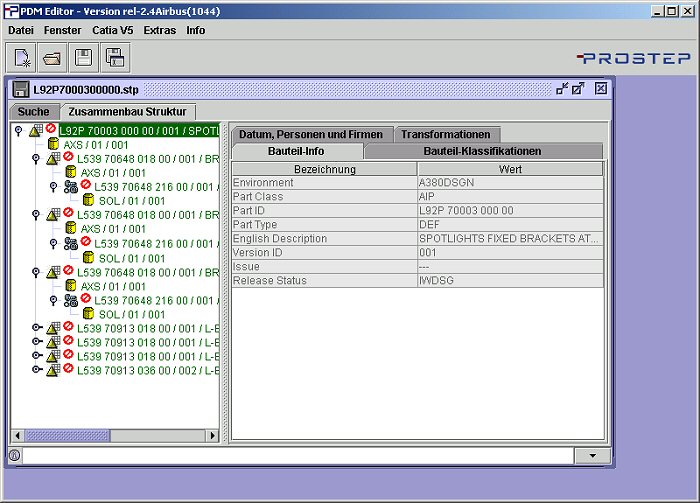Click into the bottom message text field
The image size is (700, 503).
pyautogui.click(x=298, y=456)
